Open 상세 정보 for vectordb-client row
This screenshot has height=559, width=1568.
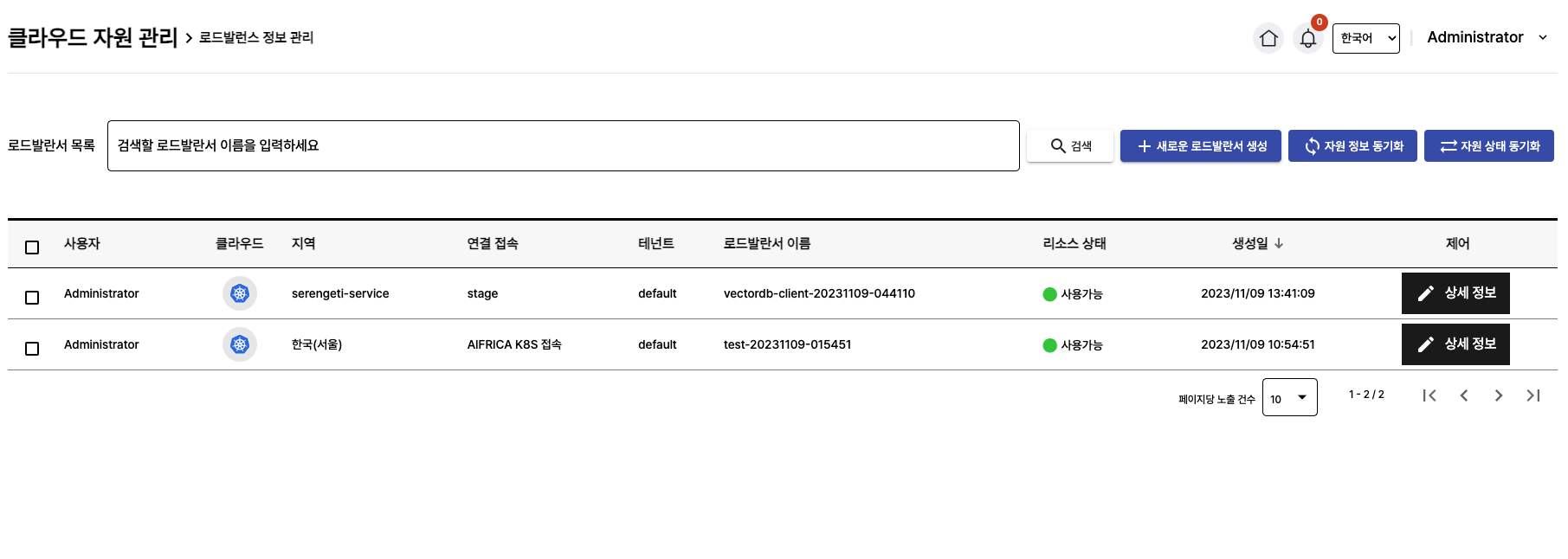click(x=1455, y=293)
